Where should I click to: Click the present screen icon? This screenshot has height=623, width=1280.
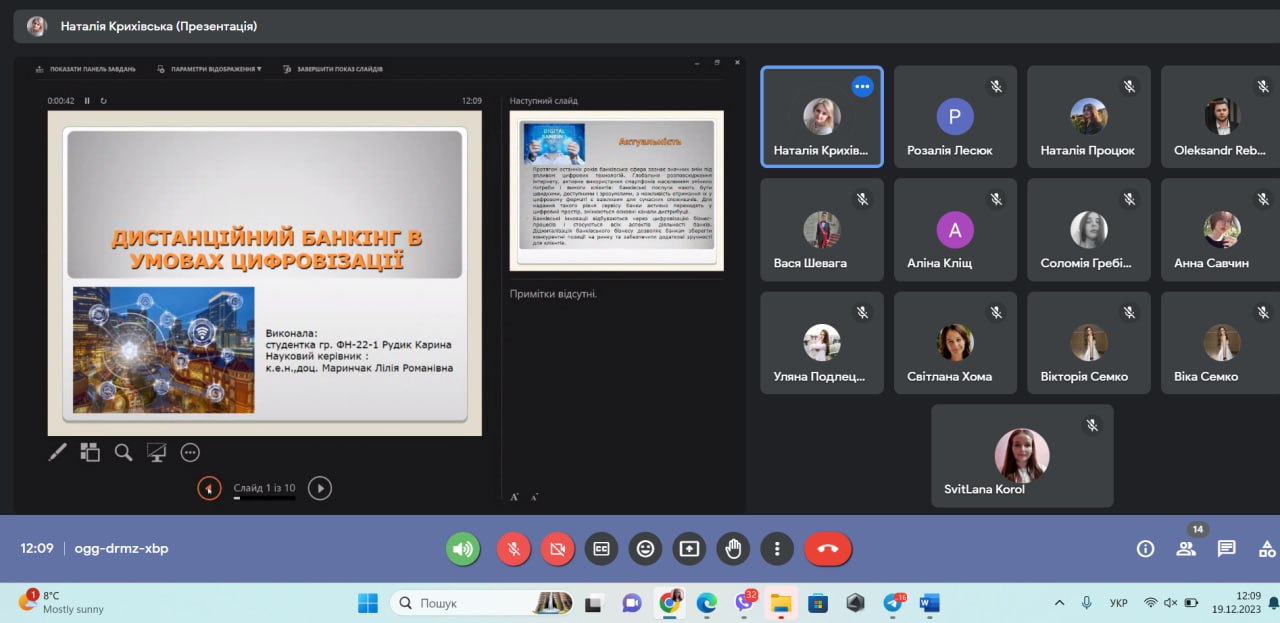689,549
